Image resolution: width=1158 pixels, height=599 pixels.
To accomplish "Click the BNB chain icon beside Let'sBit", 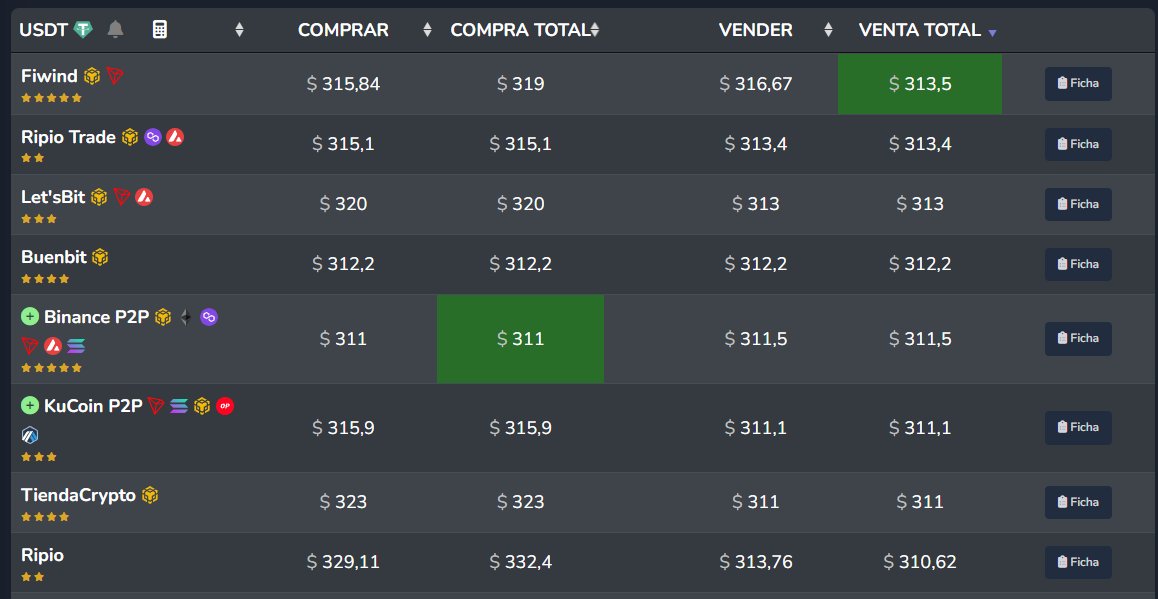I will [x=99, y=197].
